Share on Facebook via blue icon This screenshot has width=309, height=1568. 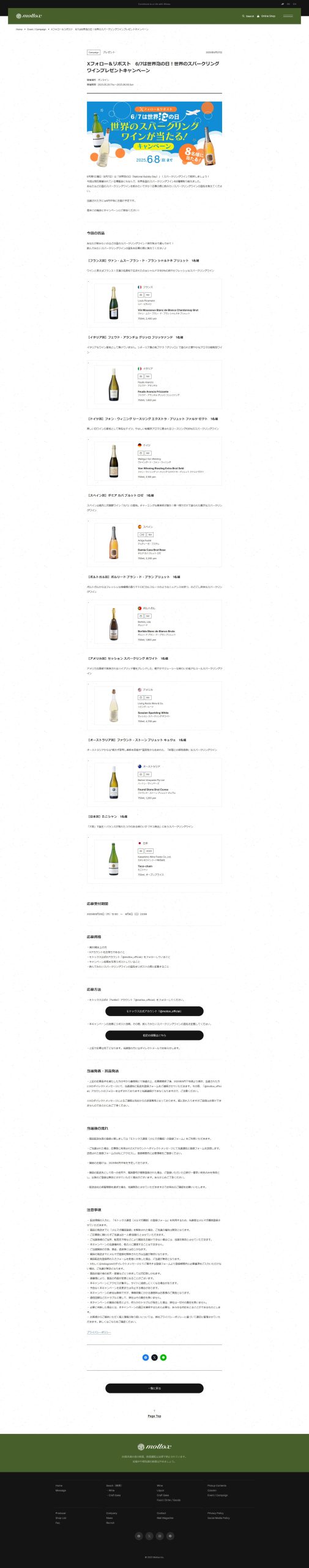146,1357
